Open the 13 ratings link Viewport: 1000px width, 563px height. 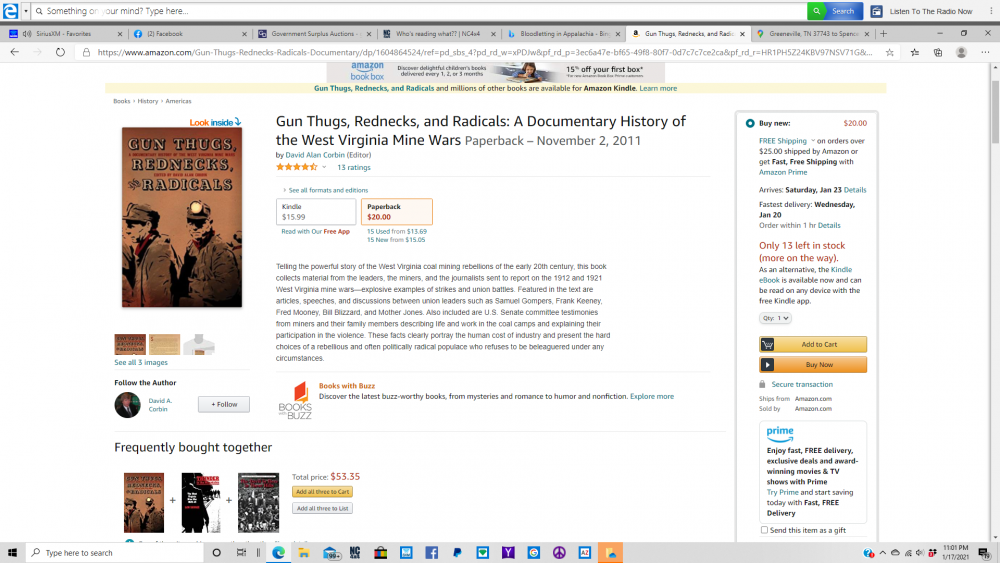click(x=353, y=168)
